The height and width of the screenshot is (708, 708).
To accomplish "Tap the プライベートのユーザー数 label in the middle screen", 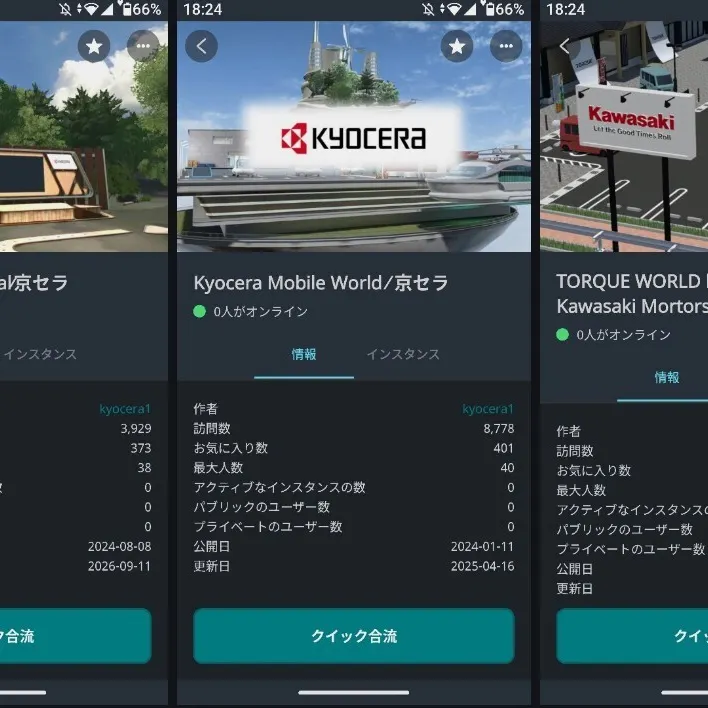I will pyautogui.click(x=268, y=526).
